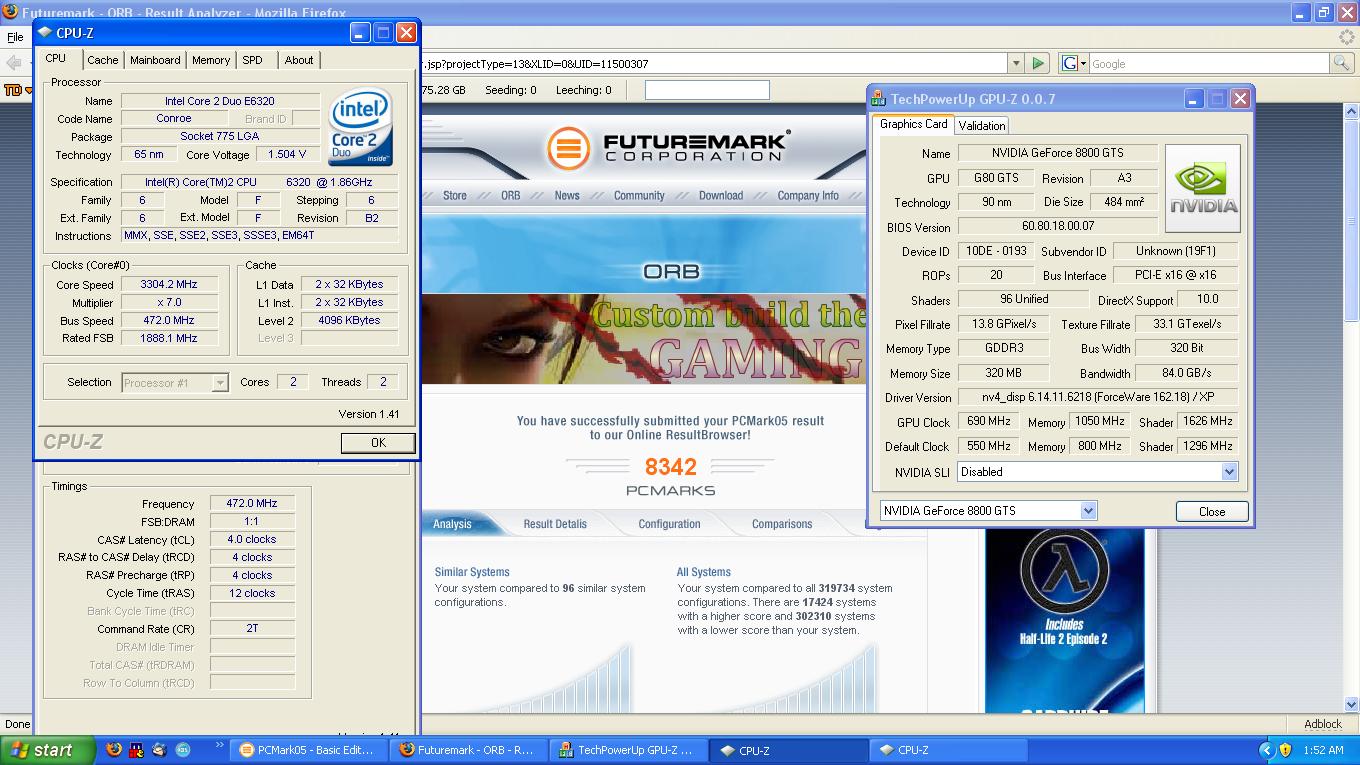This screenshot has width=1360, height=765.
Task: Click the Adblock status bar entry
Action: click(1323, 724)
